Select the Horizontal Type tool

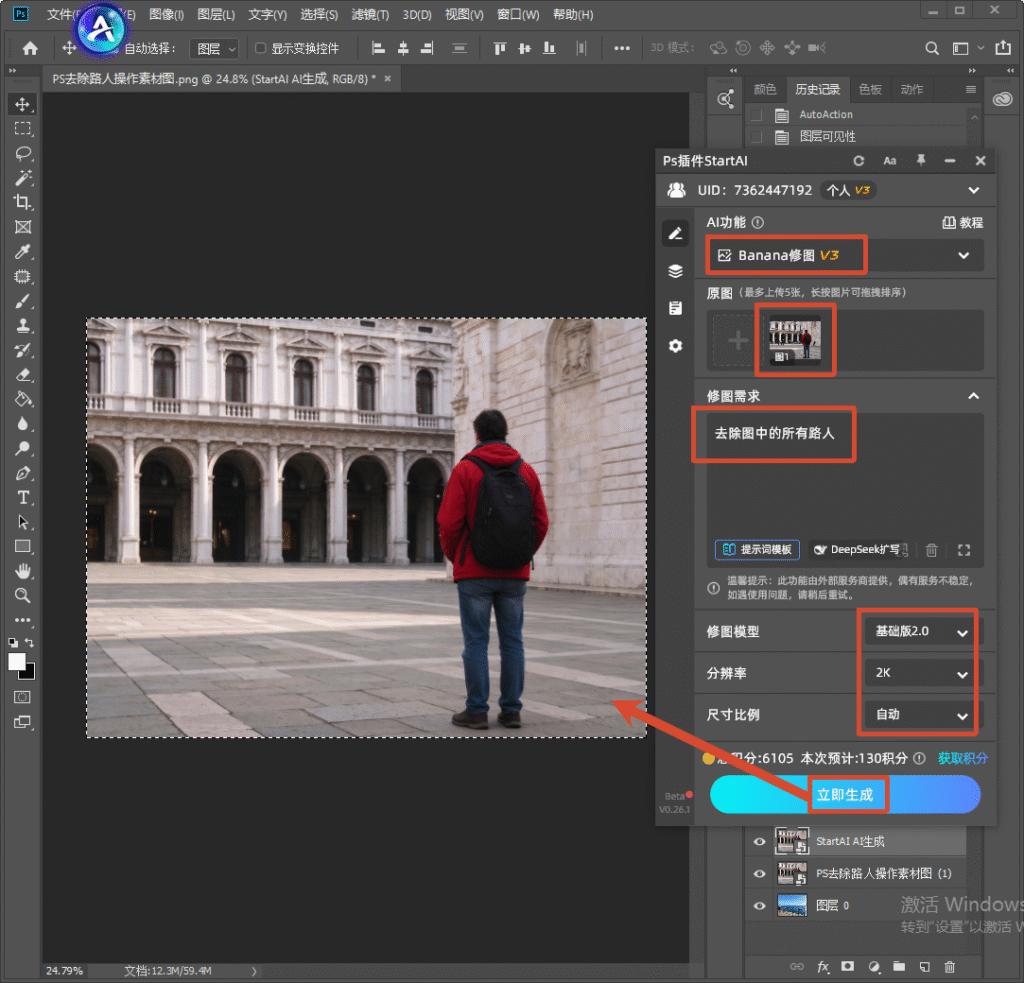tap(23, 498)
